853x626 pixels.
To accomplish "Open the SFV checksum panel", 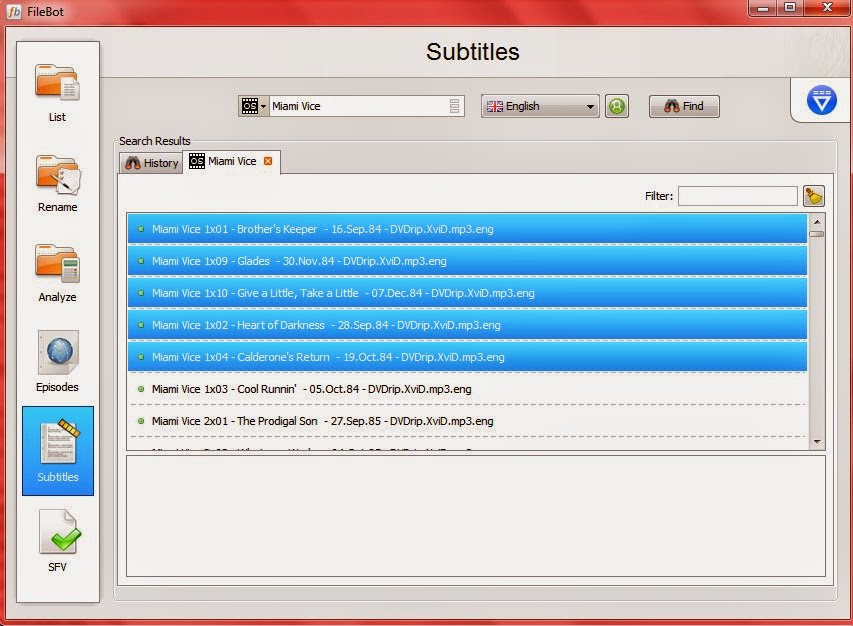I will click(57, 541).
